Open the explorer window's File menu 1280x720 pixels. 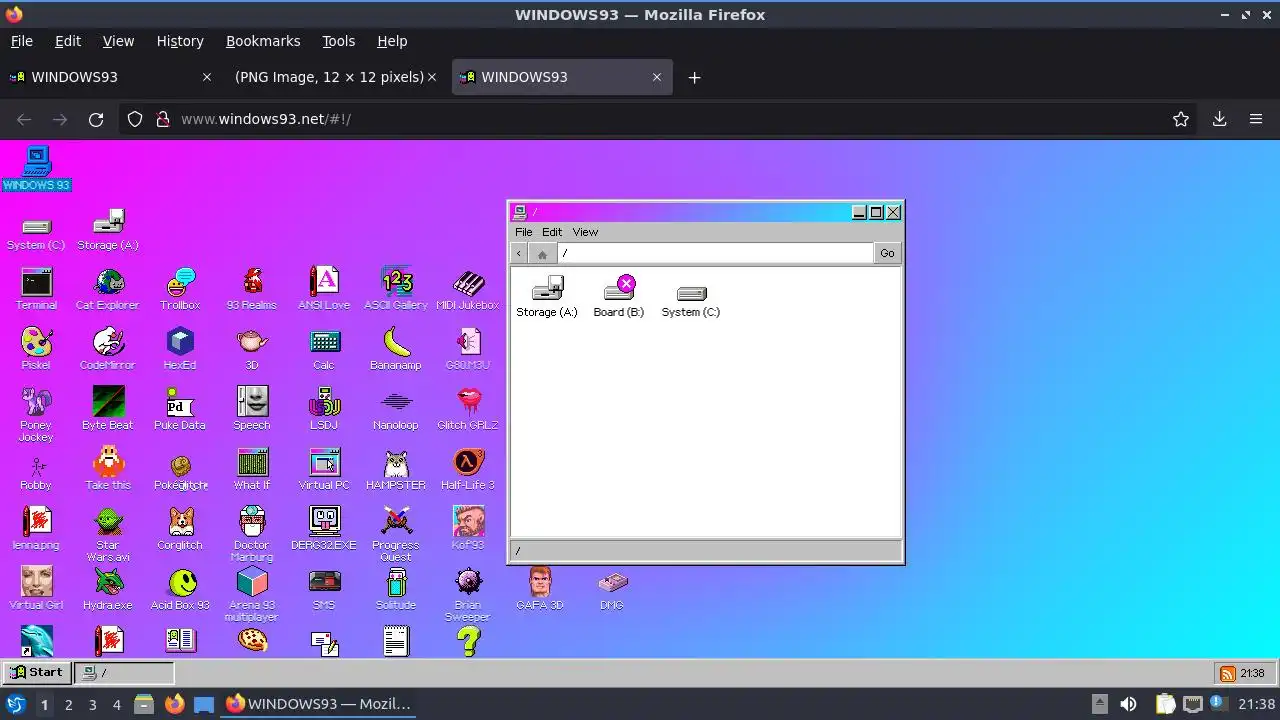point(523,232)
